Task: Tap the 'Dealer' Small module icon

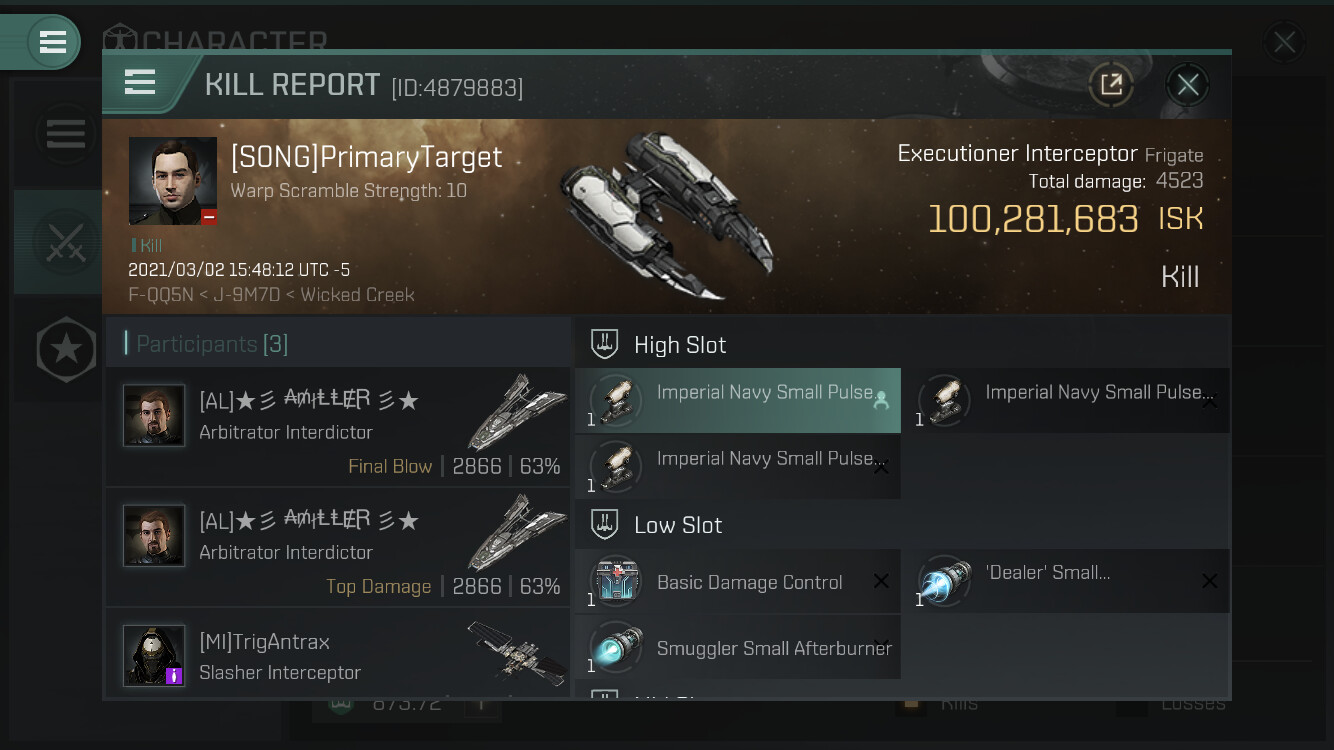Action: point(945,583)
